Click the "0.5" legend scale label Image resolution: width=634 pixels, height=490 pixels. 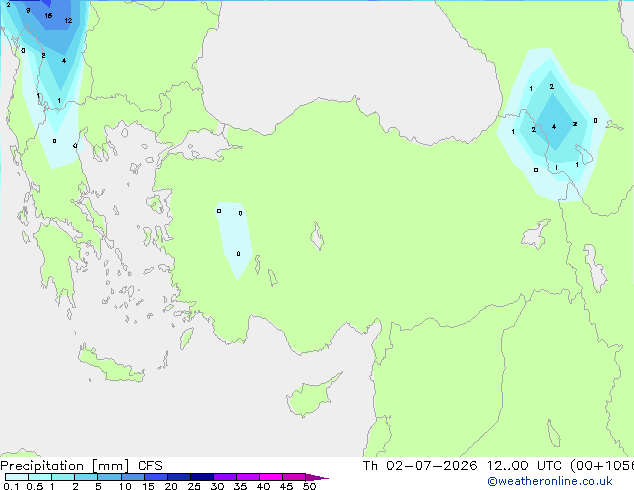[x=34, y=486]
